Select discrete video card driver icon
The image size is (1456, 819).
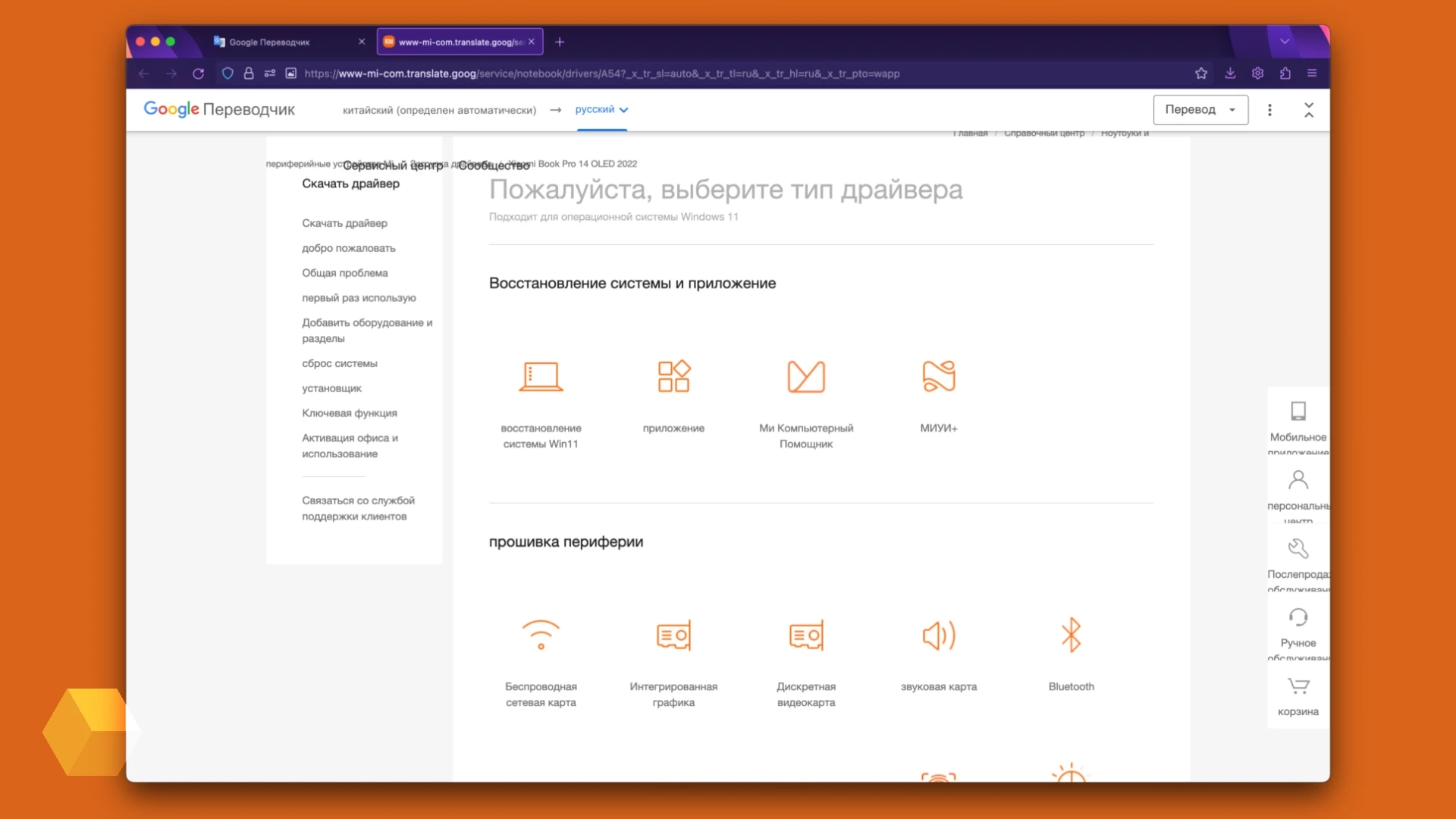click(806, 635)
